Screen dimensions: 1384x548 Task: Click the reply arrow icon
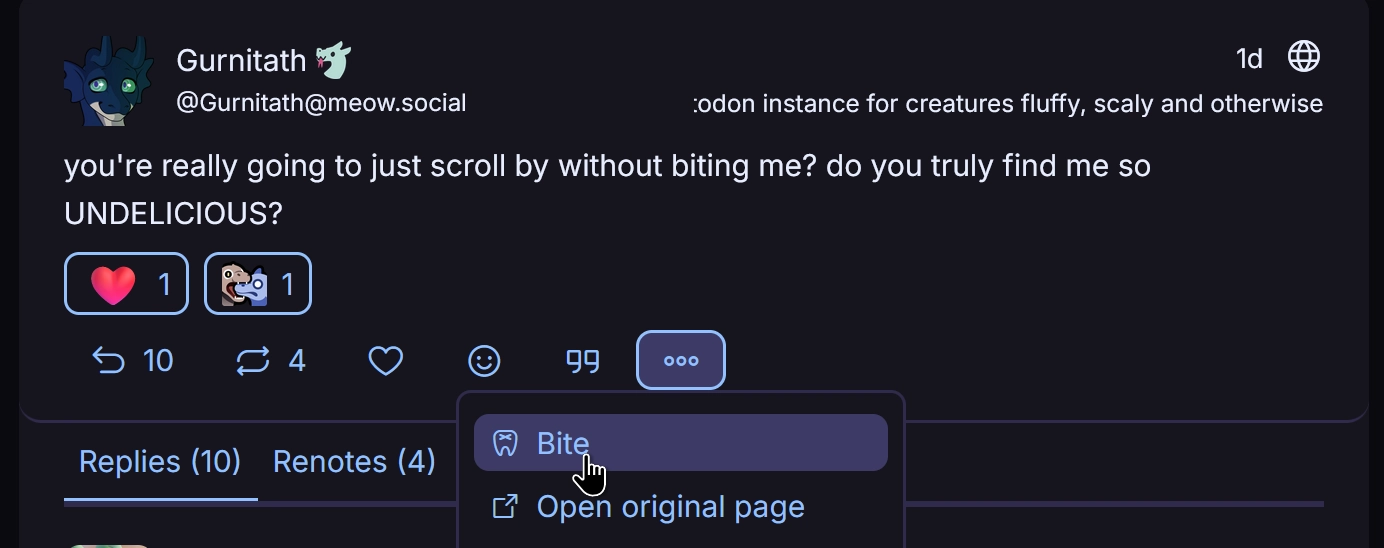(x=108, y=360)
